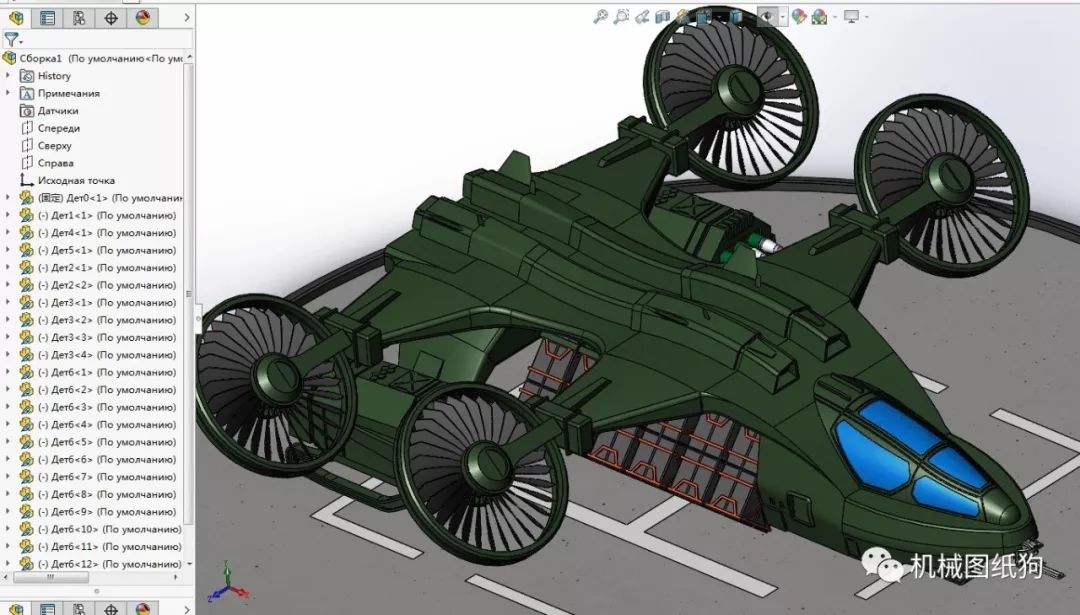Select the Справа right plane
Screen dimensions: 1080x615
point(47,163)
